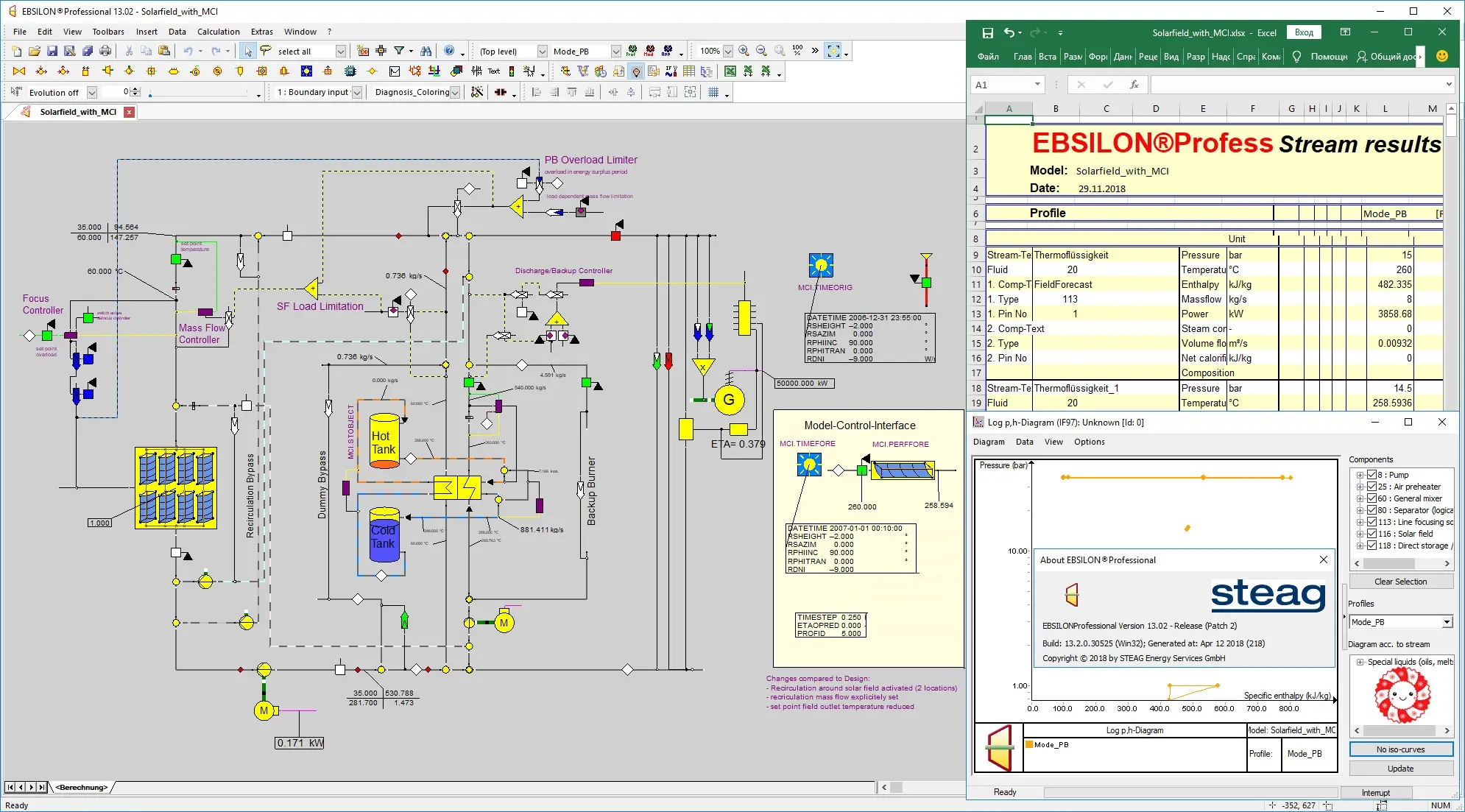Uncheck the '25 : Air preheater' component
The height and width of the screenshot is (812, 1465).
click(x=1372, y=487)
